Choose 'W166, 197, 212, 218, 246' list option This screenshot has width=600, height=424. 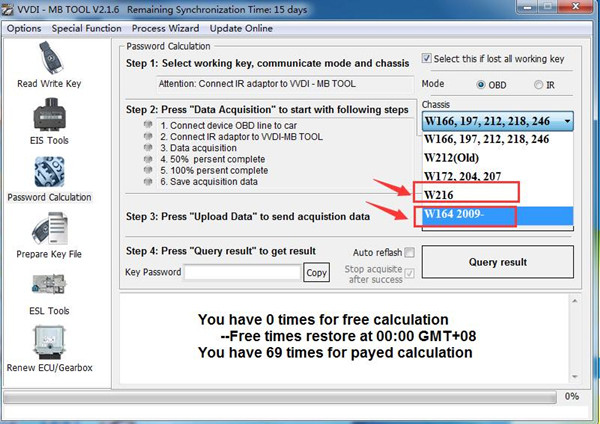tap(497, 139)
